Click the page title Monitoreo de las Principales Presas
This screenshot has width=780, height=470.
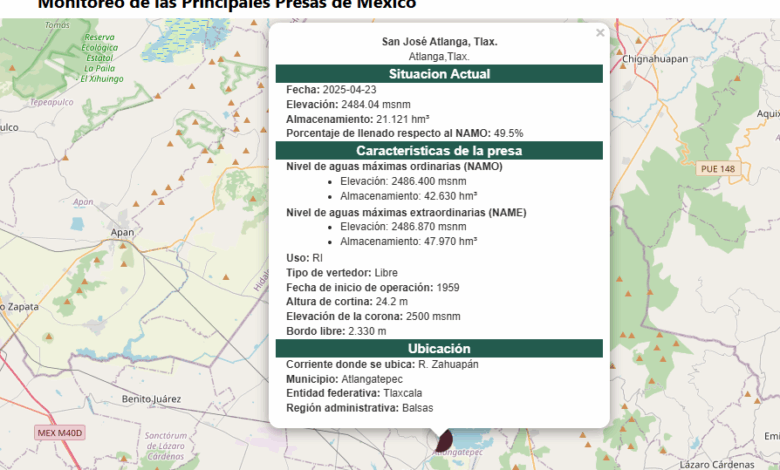click(227, 4)
